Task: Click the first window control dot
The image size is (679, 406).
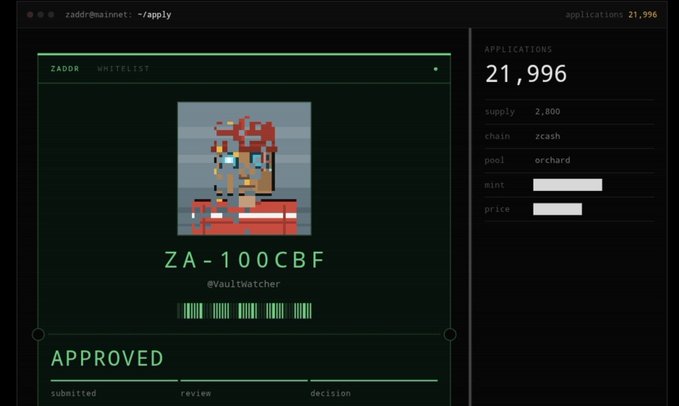Action: 30,15
